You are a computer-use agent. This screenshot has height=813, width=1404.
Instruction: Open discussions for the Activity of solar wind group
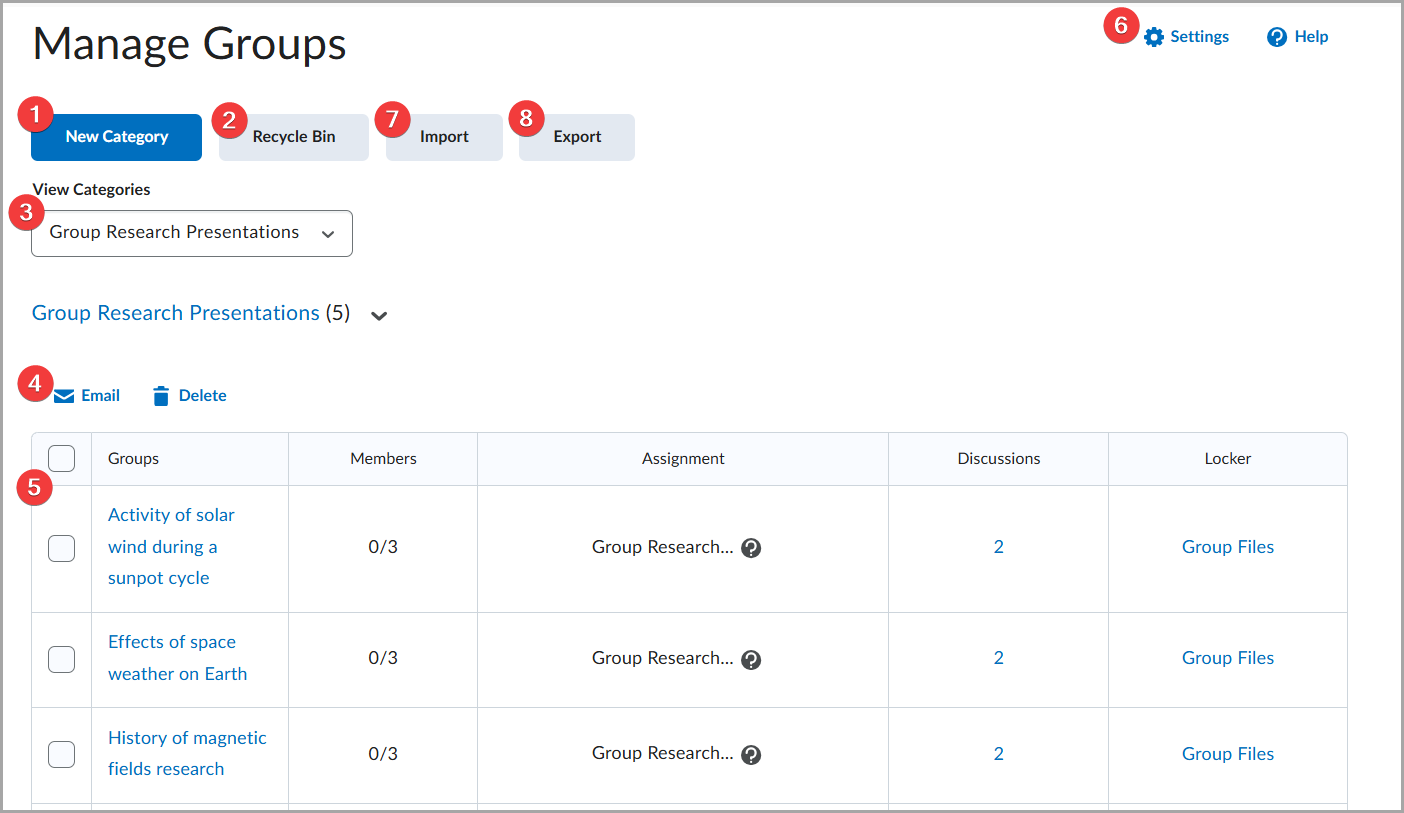[998, 547]
